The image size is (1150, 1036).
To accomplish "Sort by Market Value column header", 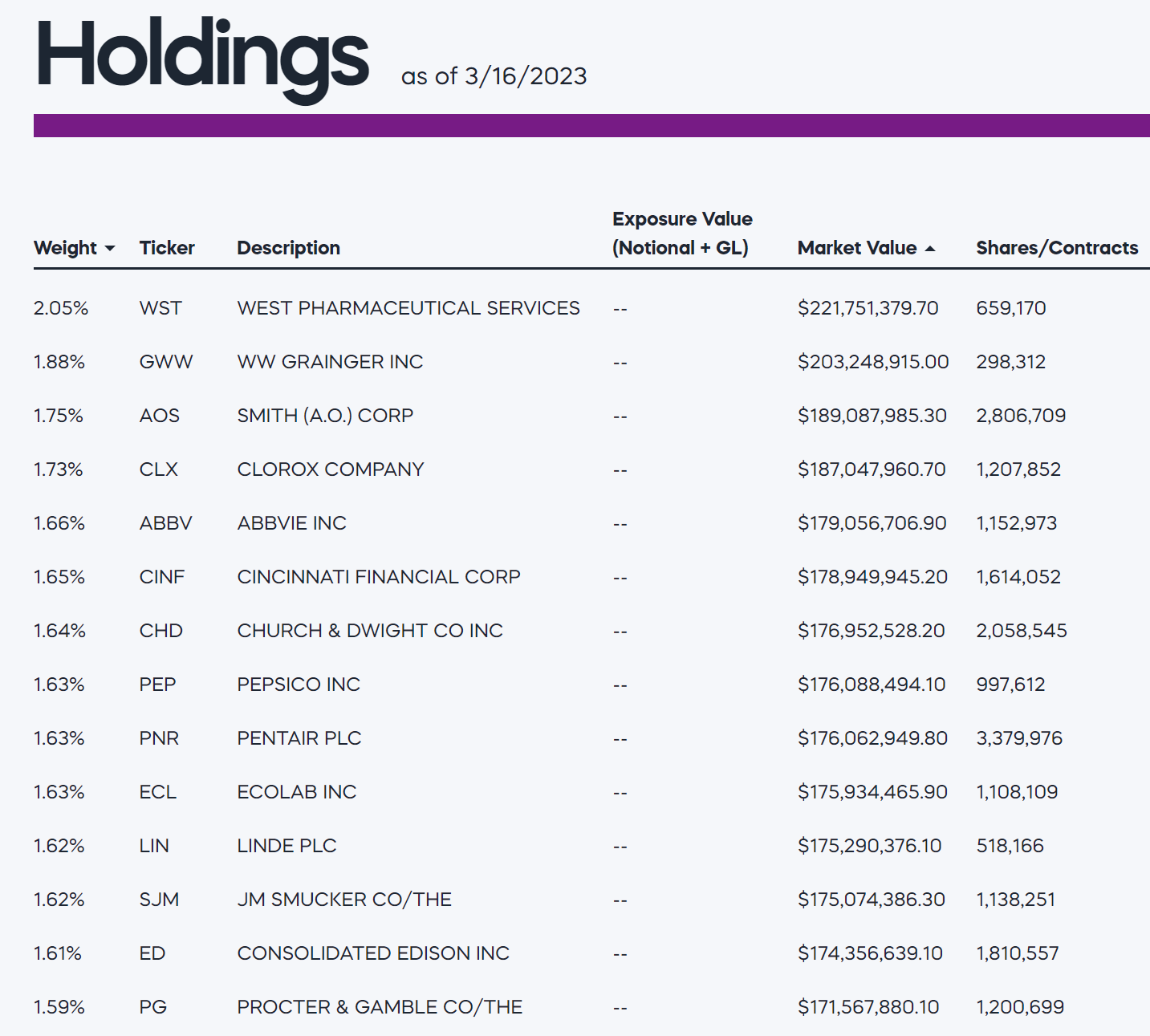I will tap(857, 248).
